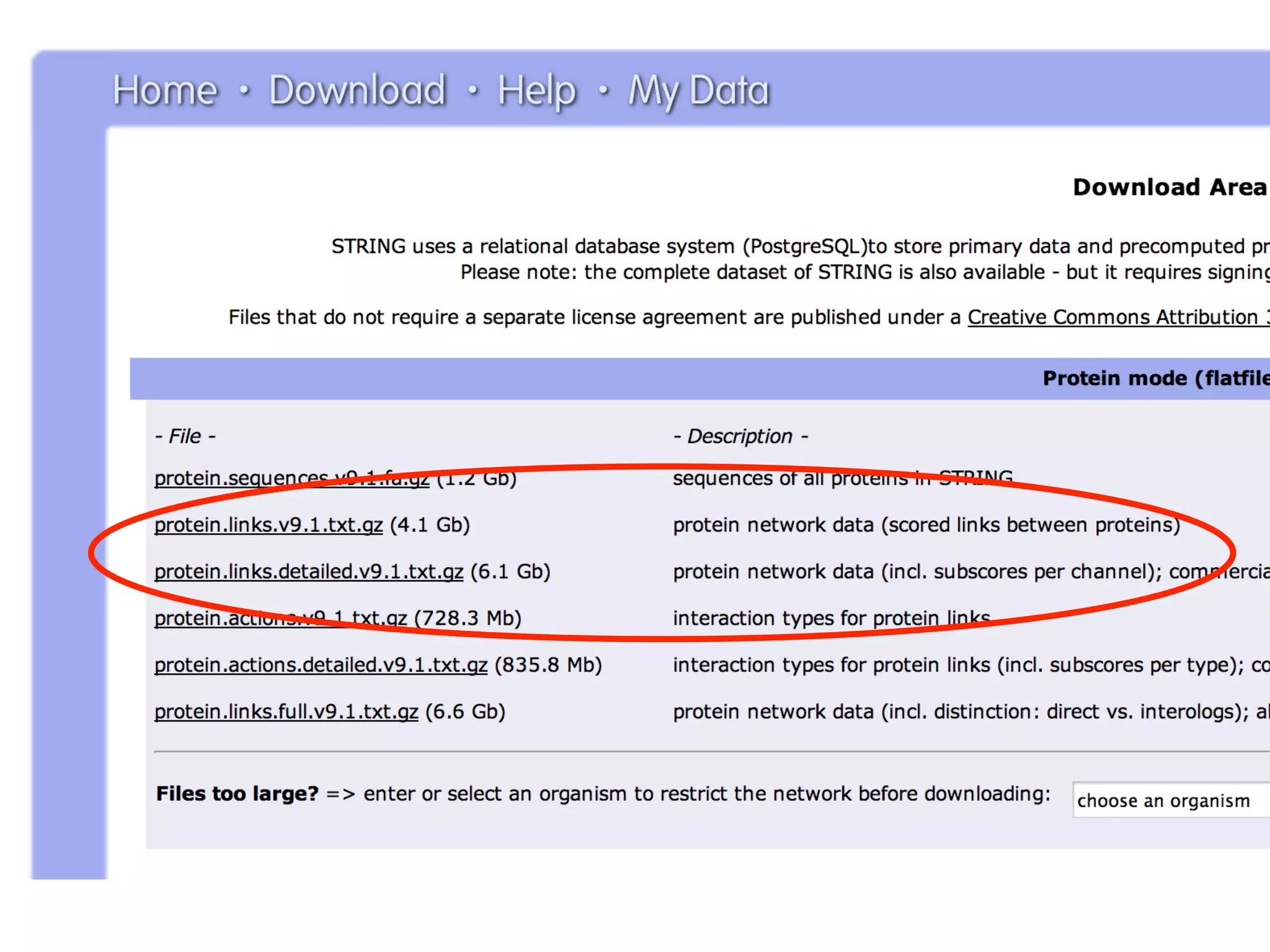This screenshot has width=1270, height=952.
Task: Click the Description column header
Action: coord(740,436)
